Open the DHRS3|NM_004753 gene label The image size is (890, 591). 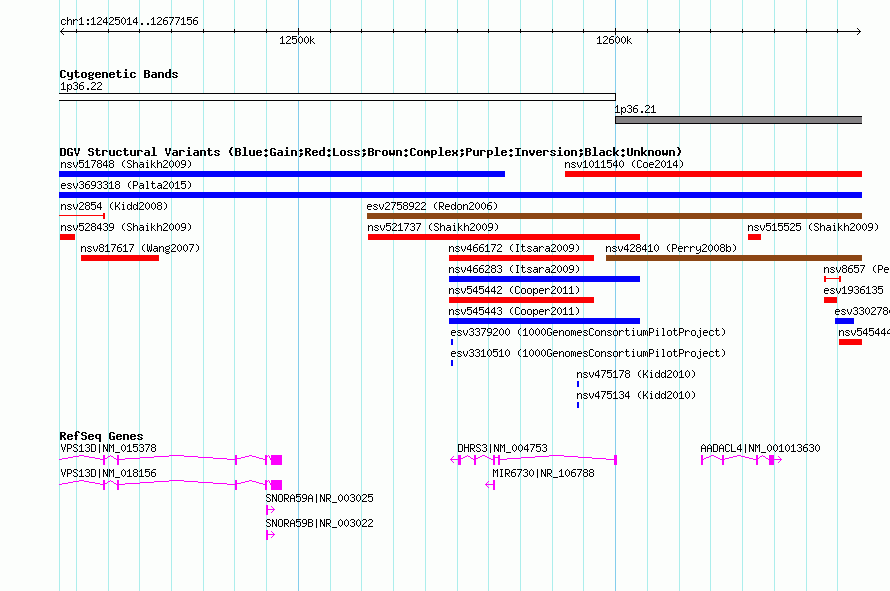(x=502, y=448)
